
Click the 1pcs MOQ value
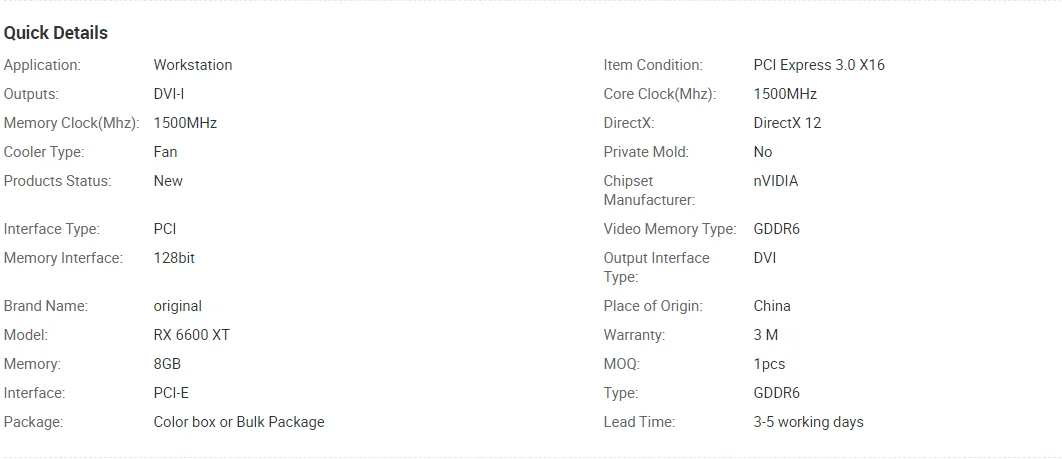769,364
